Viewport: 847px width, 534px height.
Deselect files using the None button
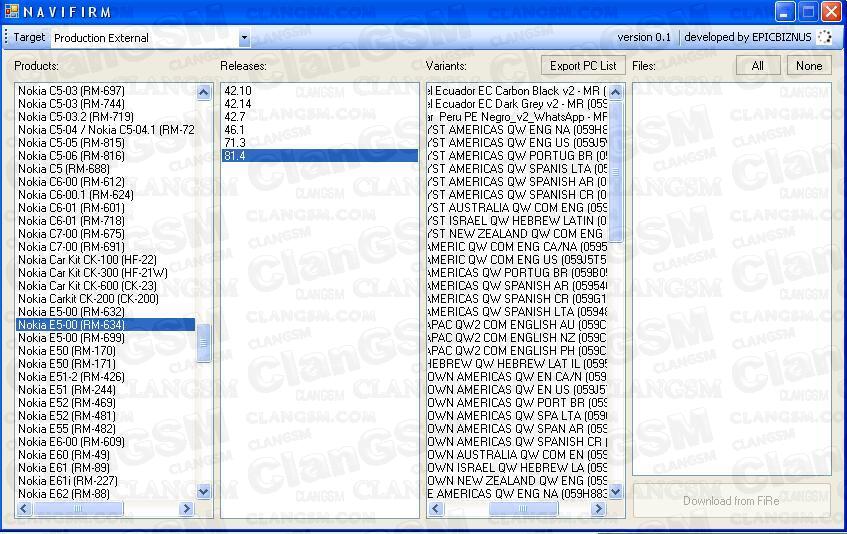(809, 66)
